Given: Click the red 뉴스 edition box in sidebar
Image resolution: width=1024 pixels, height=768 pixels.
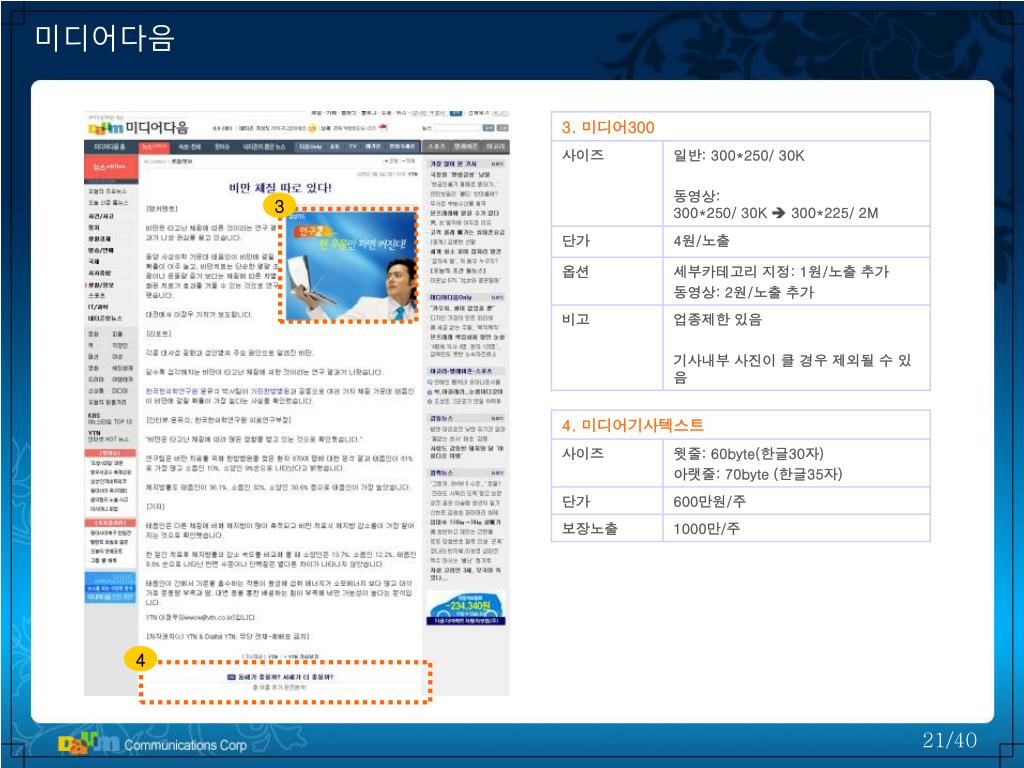Looking at the screenshot, I should click(112, 168).
